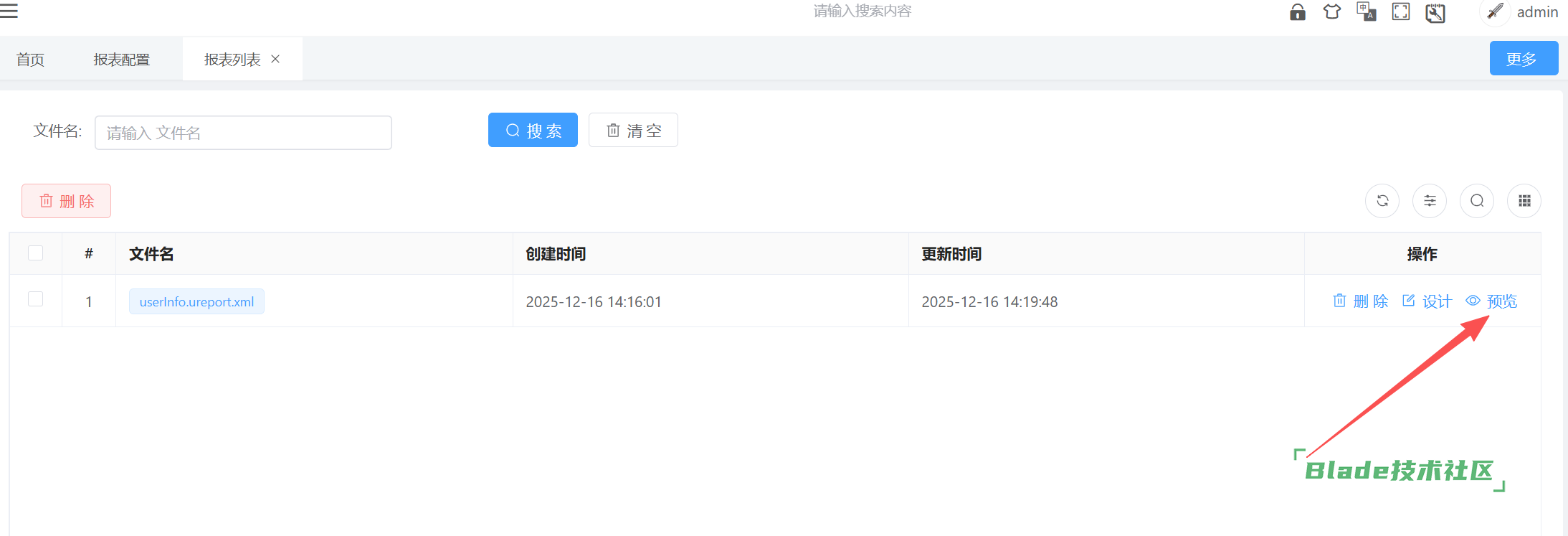Check the row 1 checkbox
The image size is (1568, 536).
coord(35,299)
